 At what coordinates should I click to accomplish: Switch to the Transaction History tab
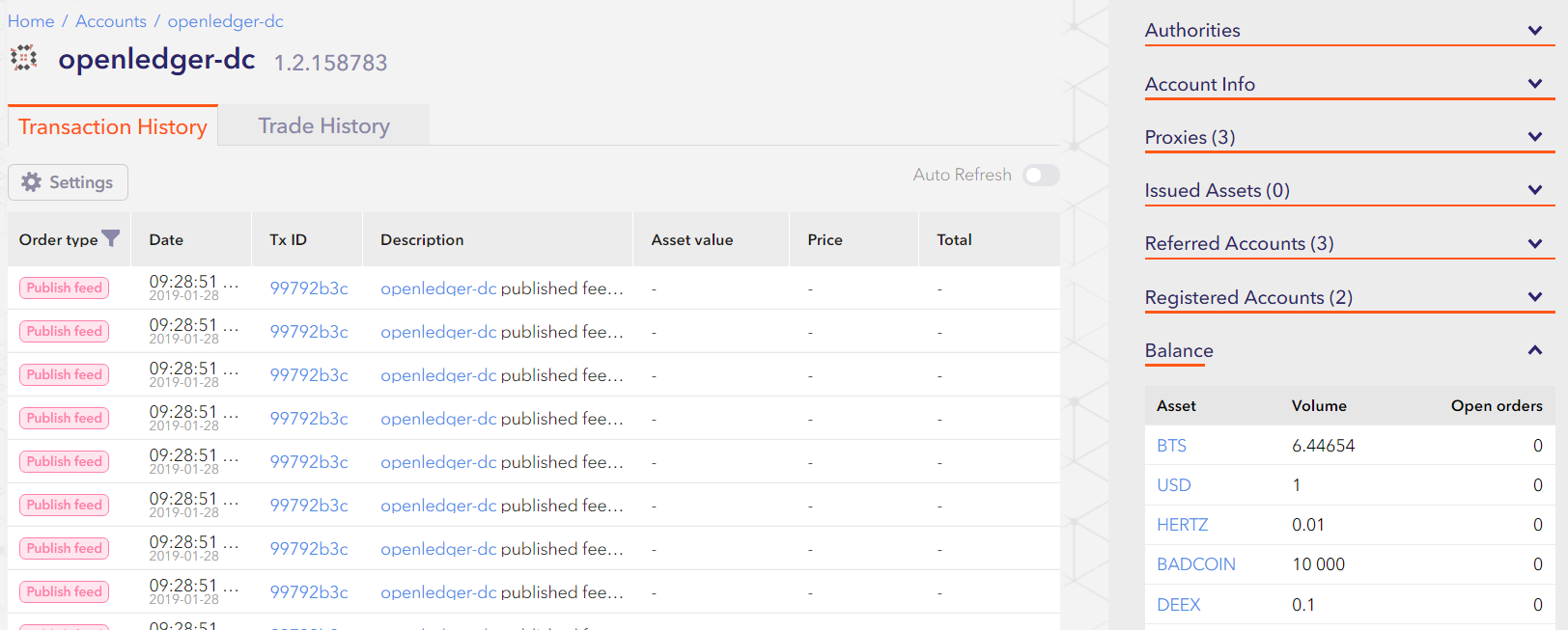113,126
